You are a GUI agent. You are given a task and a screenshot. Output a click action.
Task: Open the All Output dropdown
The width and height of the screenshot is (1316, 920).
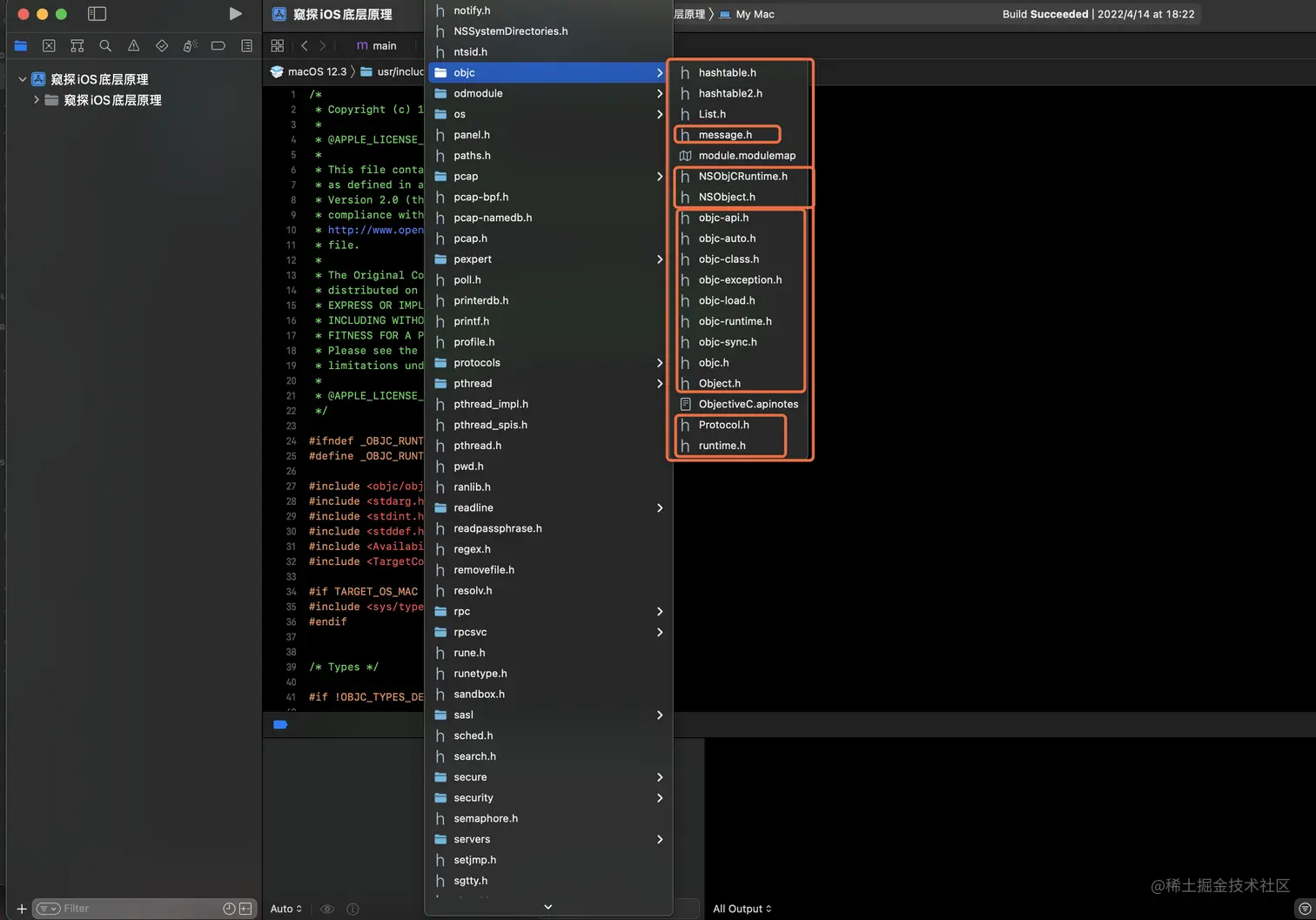coord(742,908)
